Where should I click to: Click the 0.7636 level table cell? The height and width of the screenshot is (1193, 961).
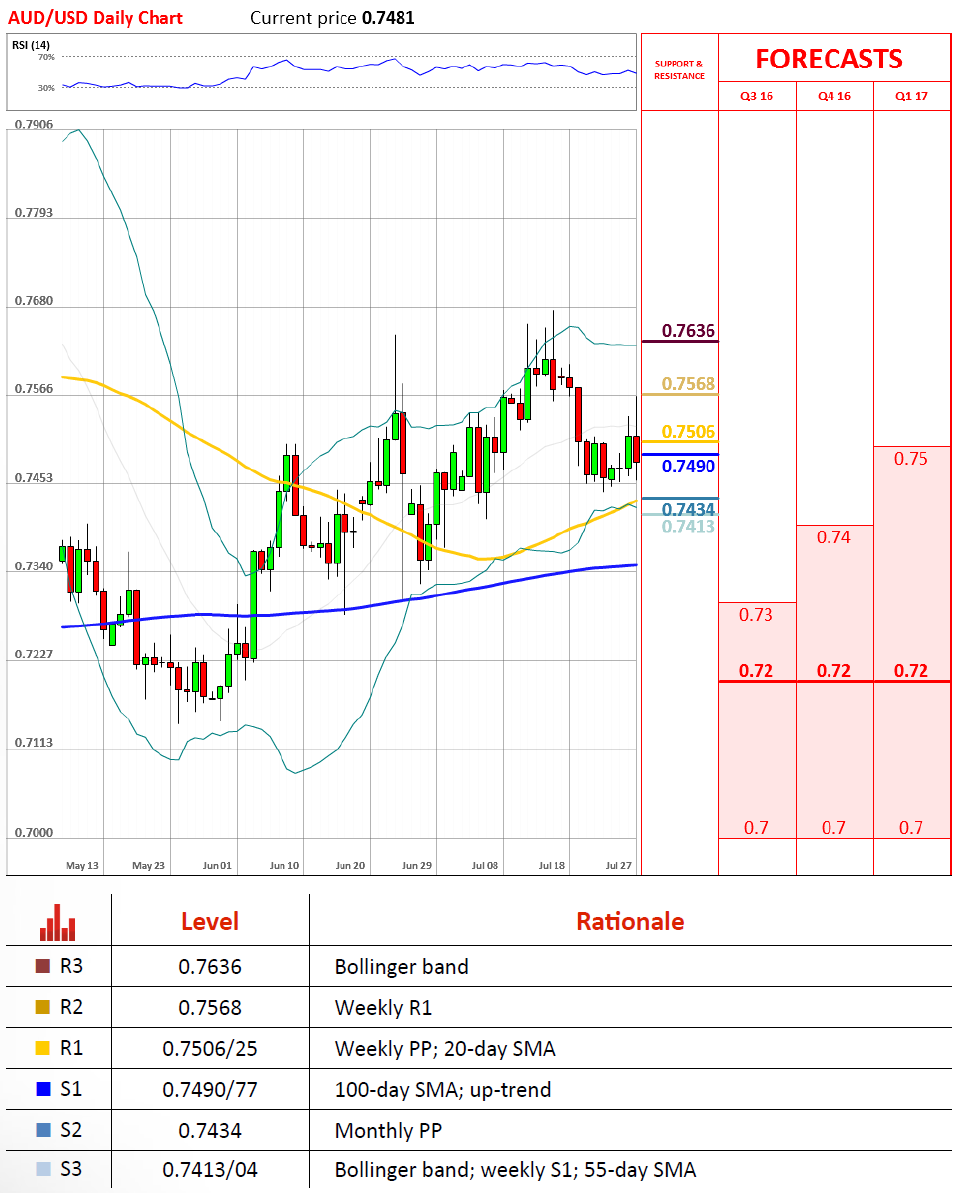pos(210,967)
